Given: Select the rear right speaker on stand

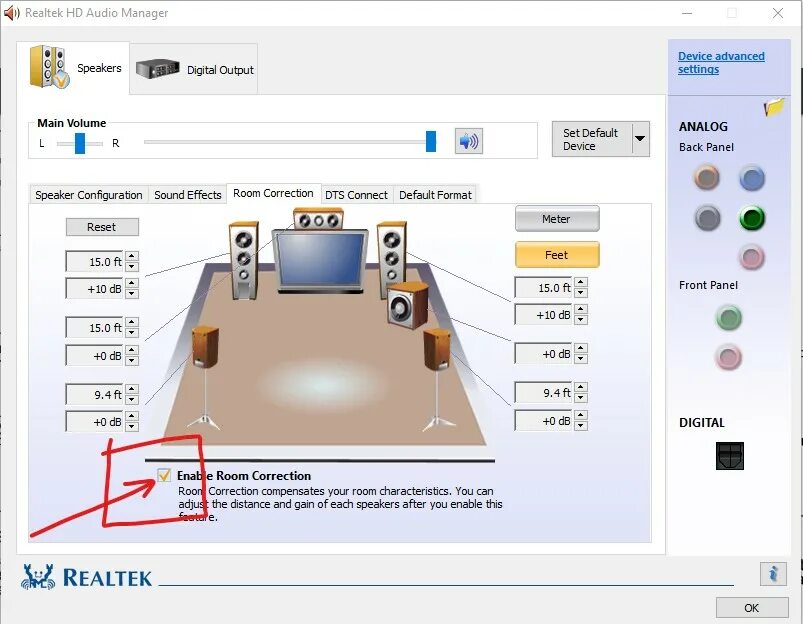Looking at the screenshot, I should pyautogui.click(x=437, y=349).
